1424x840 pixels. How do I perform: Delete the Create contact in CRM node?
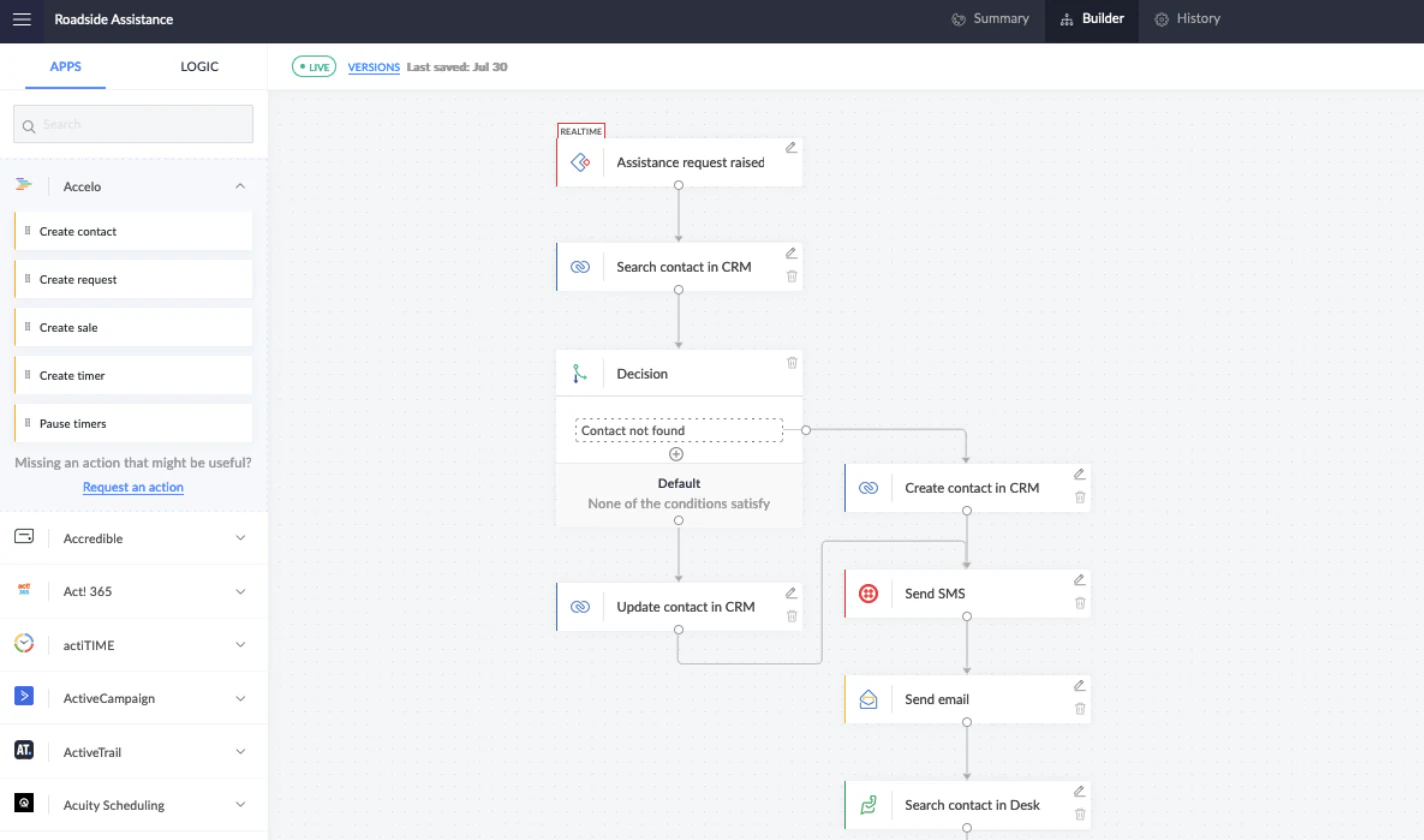pyautogui.click(x=1080, y=497)
